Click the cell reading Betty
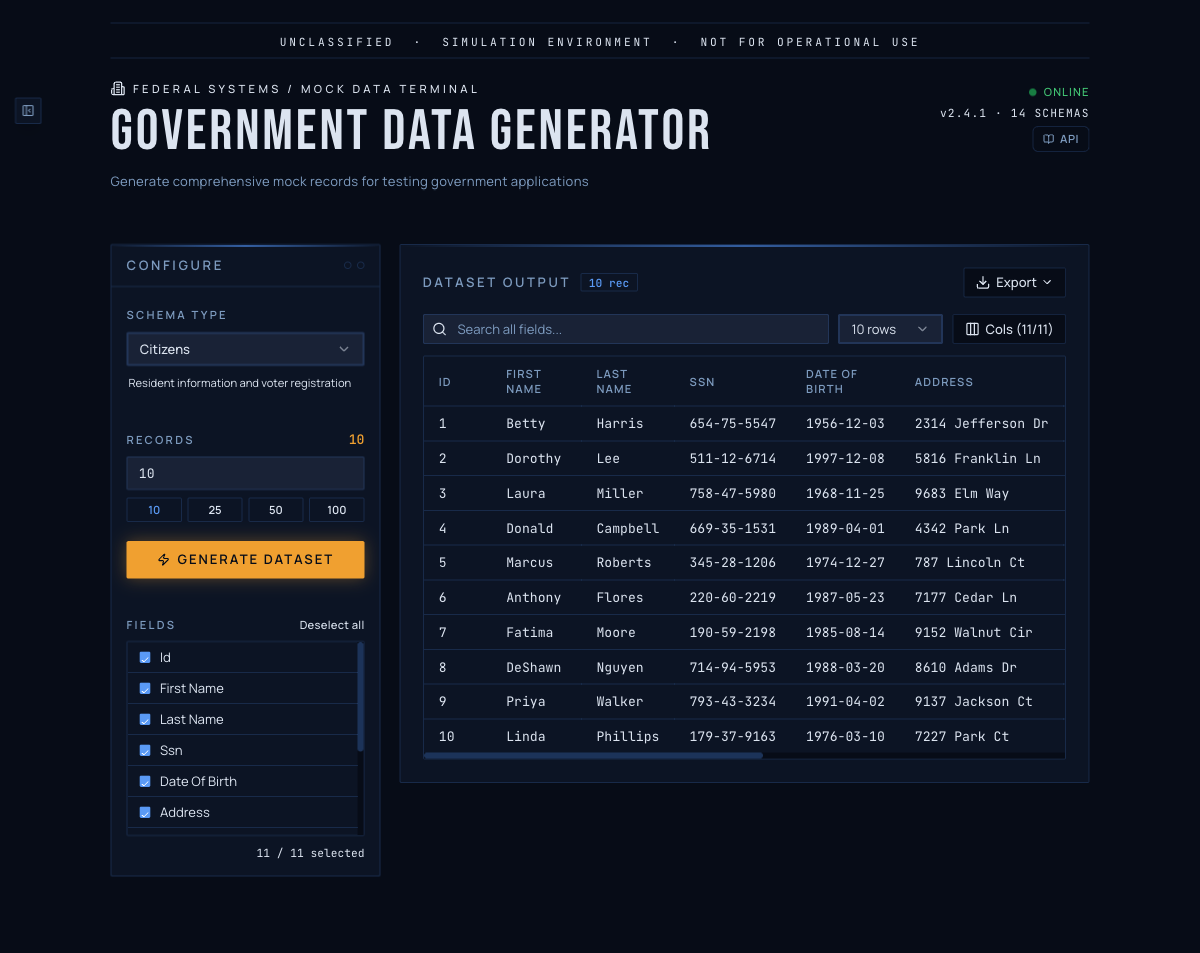The width and height of the screenshot is (1200, 953). (x=526, y=424)
